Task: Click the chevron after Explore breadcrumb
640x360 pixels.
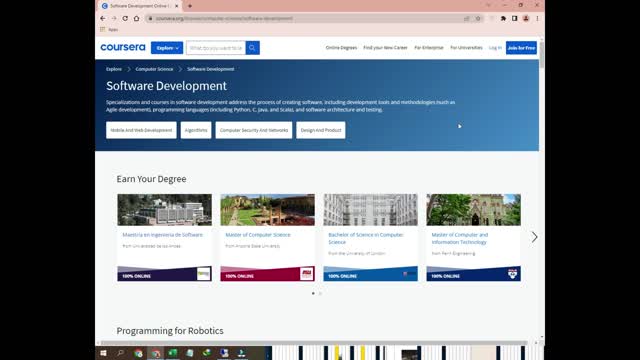Action: (x=129, y=69)
